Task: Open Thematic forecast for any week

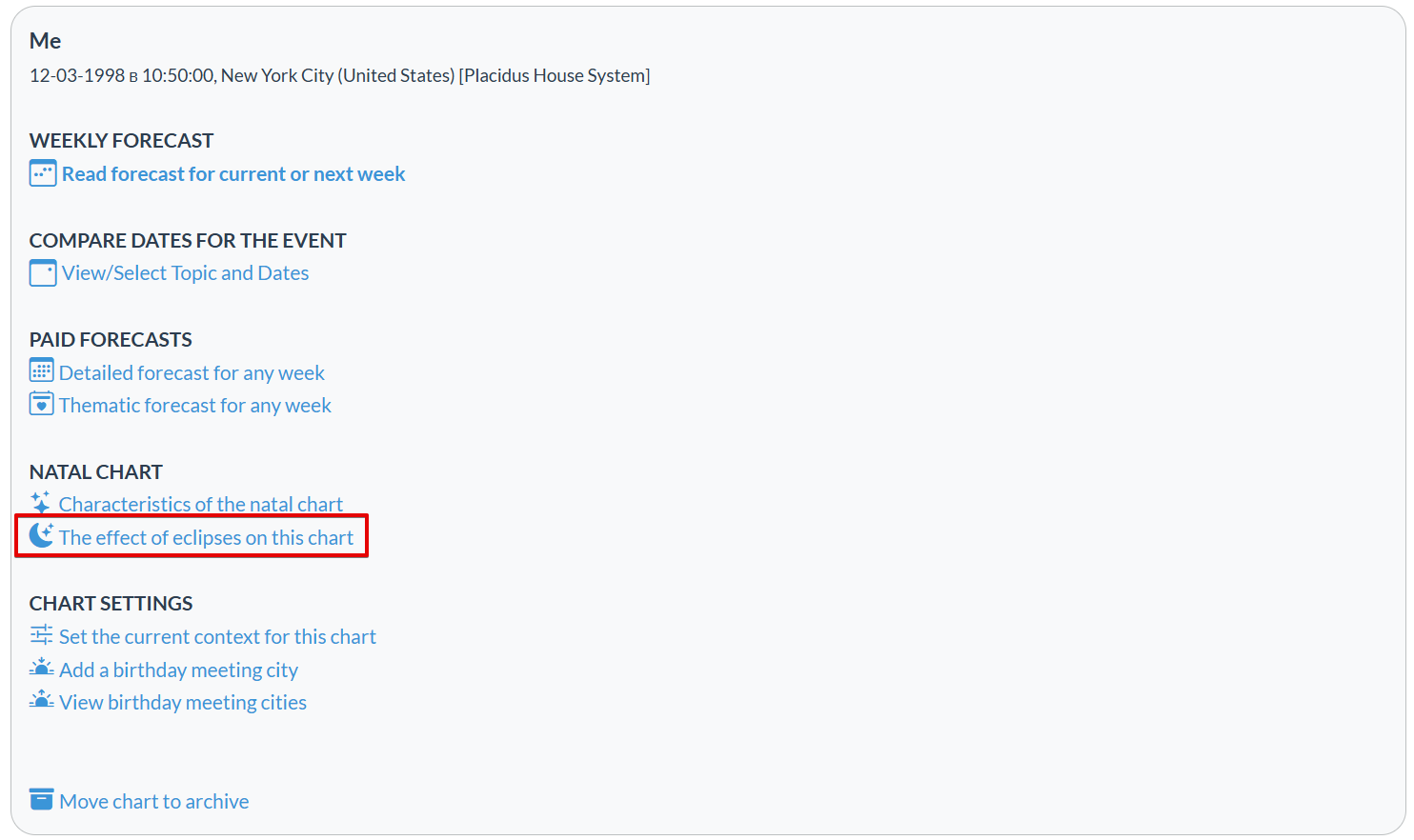Action: point(195,406)
